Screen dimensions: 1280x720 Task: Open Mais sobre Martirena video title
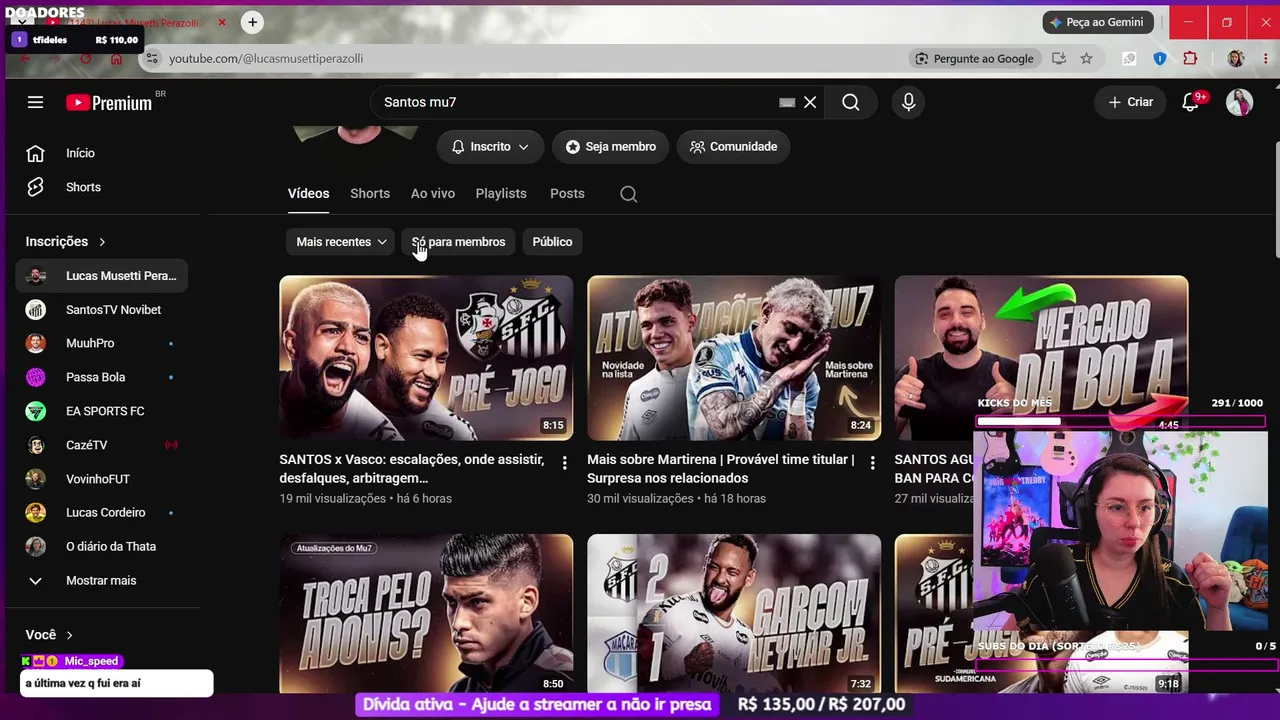(721, 469)
